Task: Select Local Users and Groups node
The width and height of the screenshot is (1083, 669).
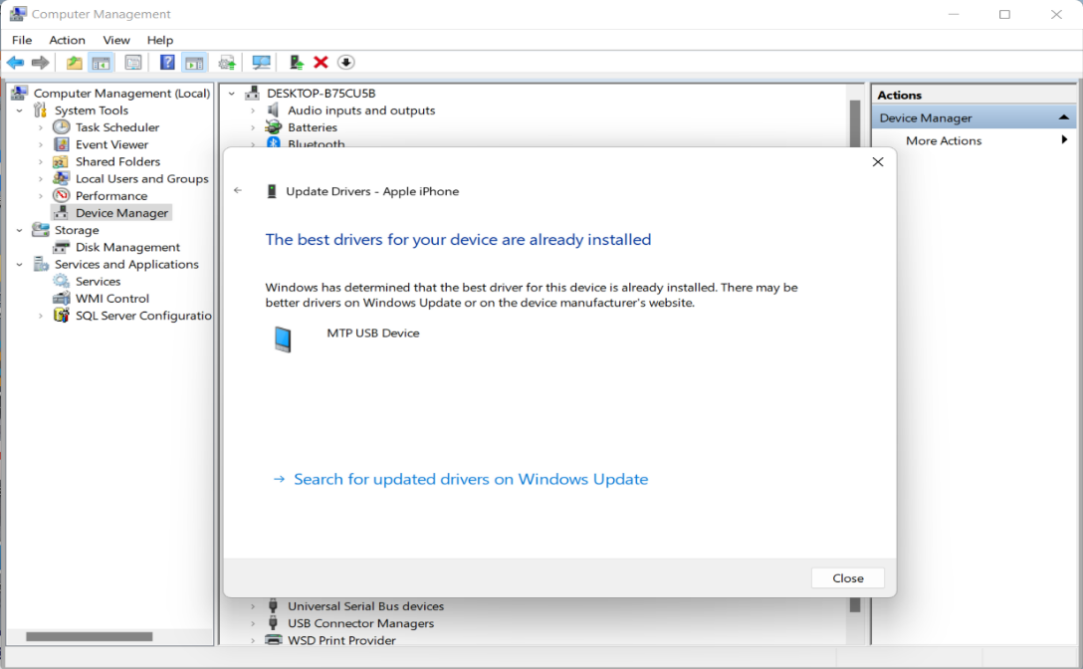Action: [x=142, y=179]
